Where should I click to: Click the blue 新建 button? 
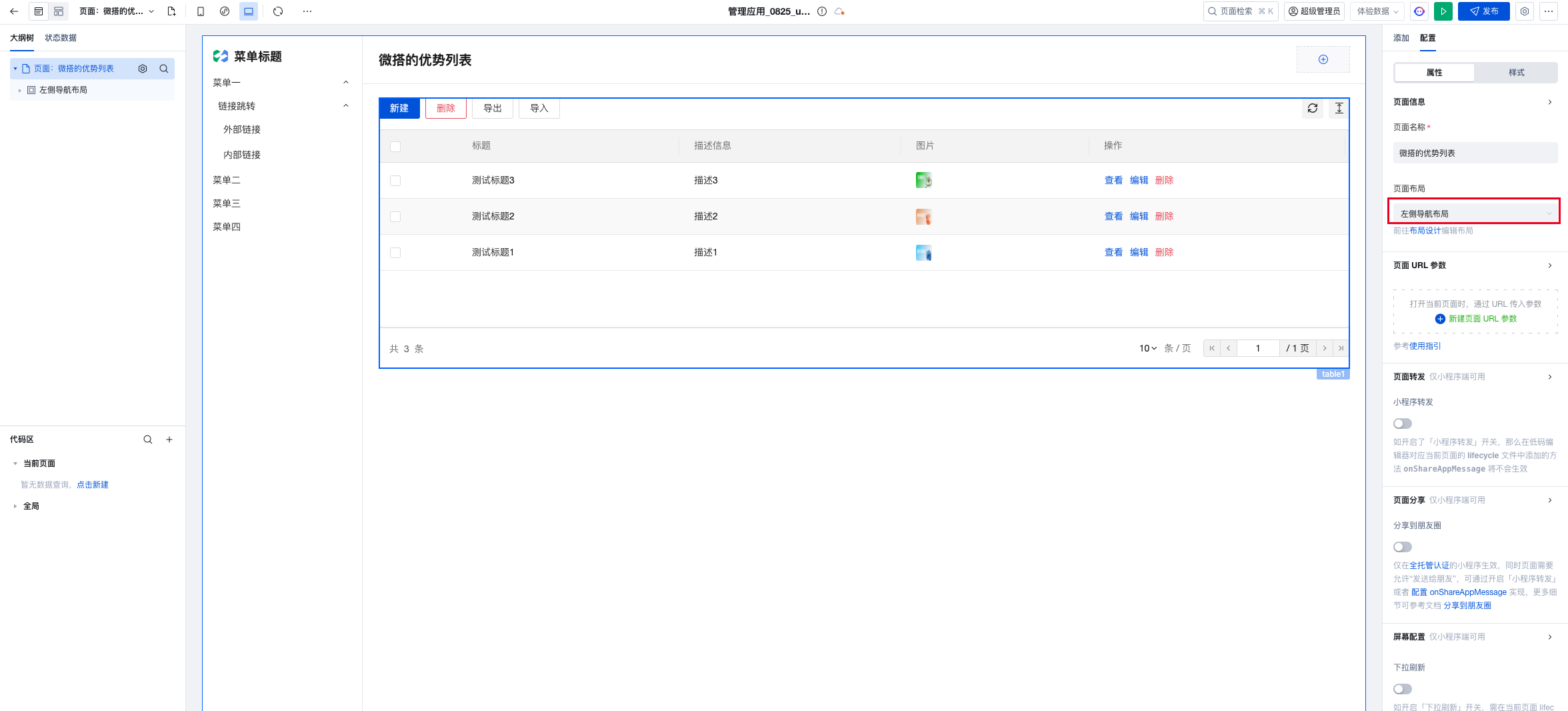click(399, 108)
